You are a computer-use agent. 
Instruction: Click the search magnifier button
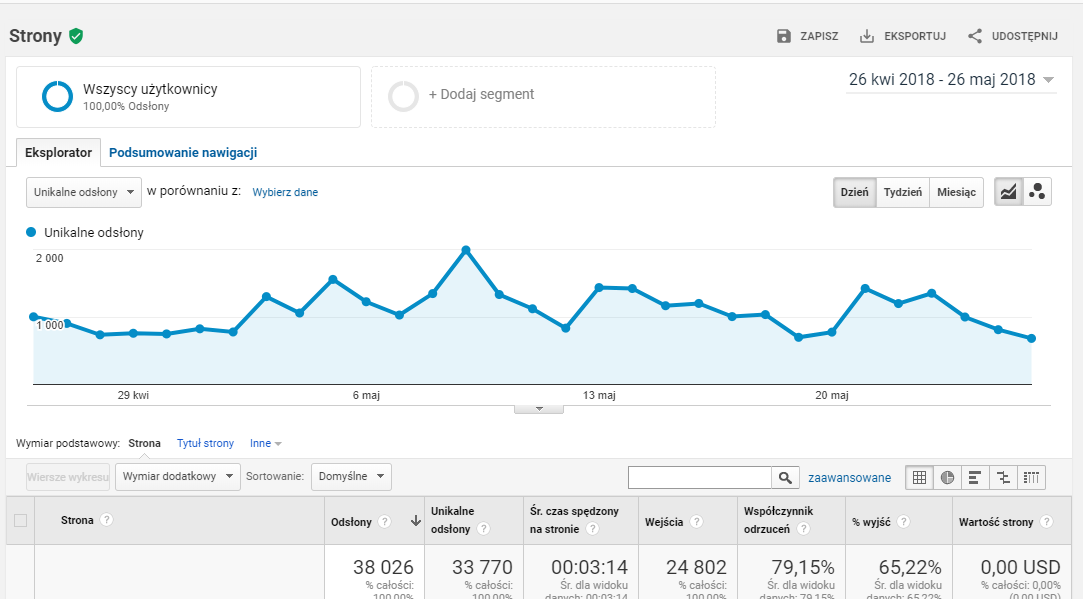tap(785, 477)
